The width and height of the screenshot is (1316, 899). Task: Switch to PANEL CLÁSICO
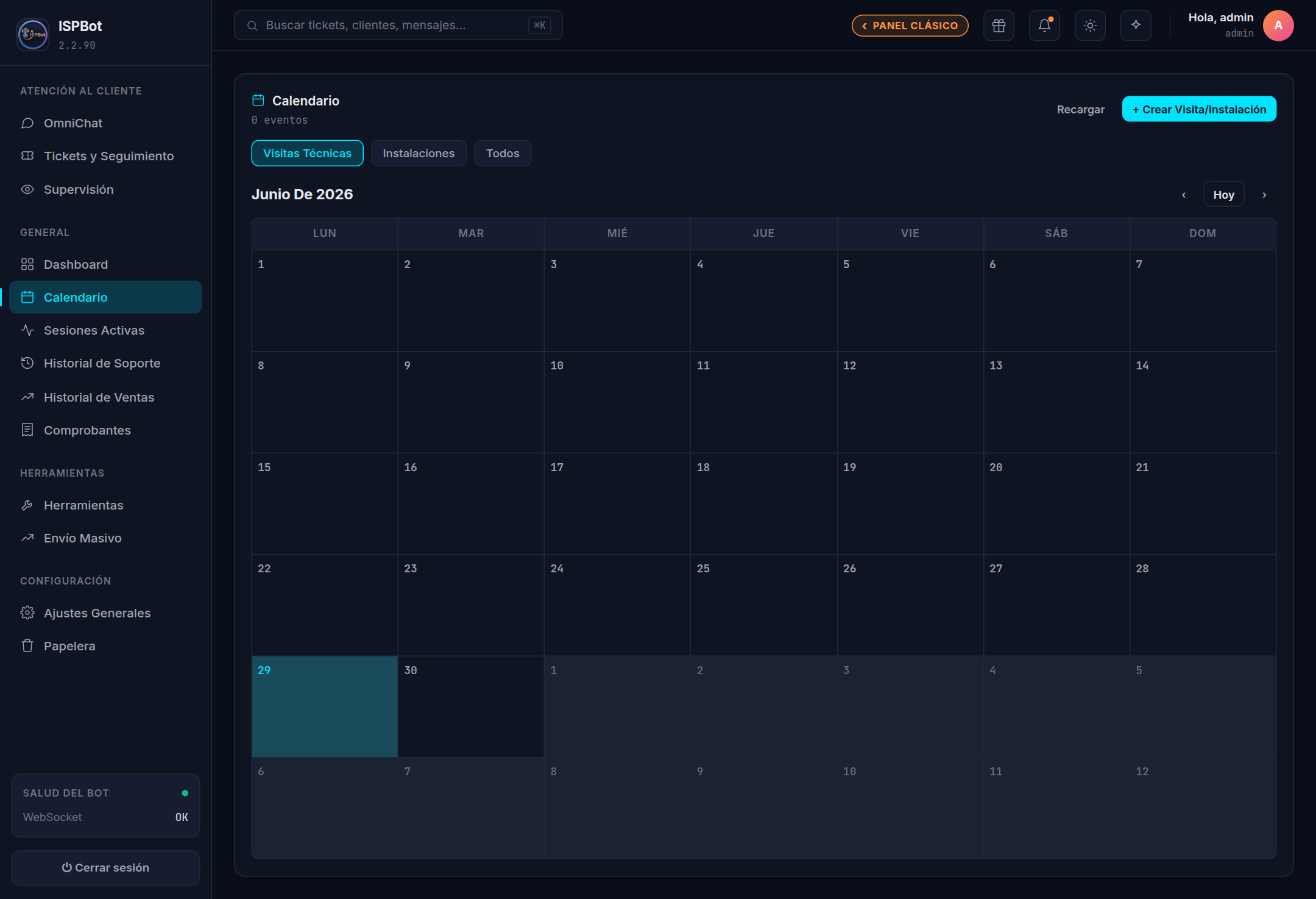tap(910, 26)
